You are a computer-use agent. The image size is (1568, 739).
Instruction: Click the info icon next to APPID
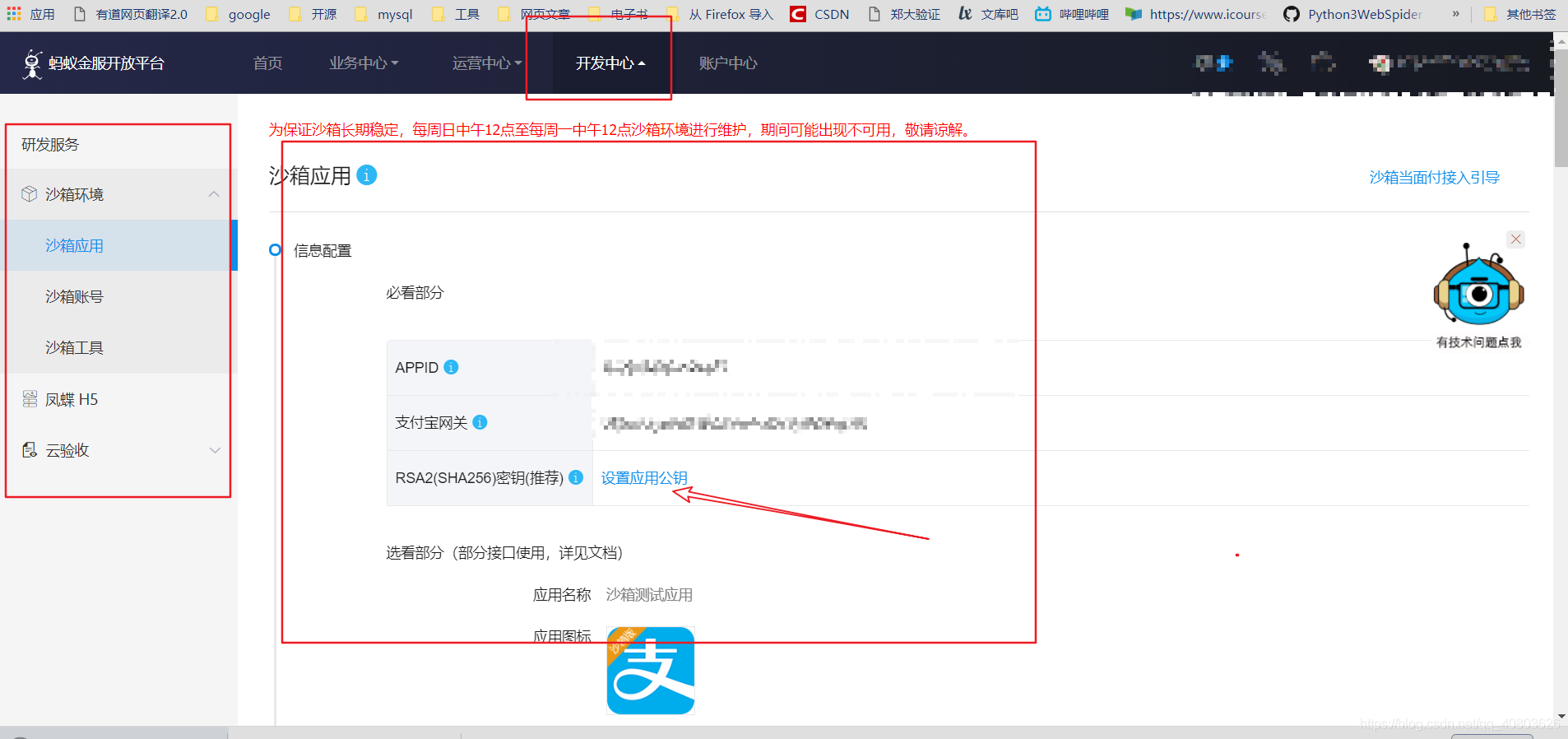click(451, 367)
